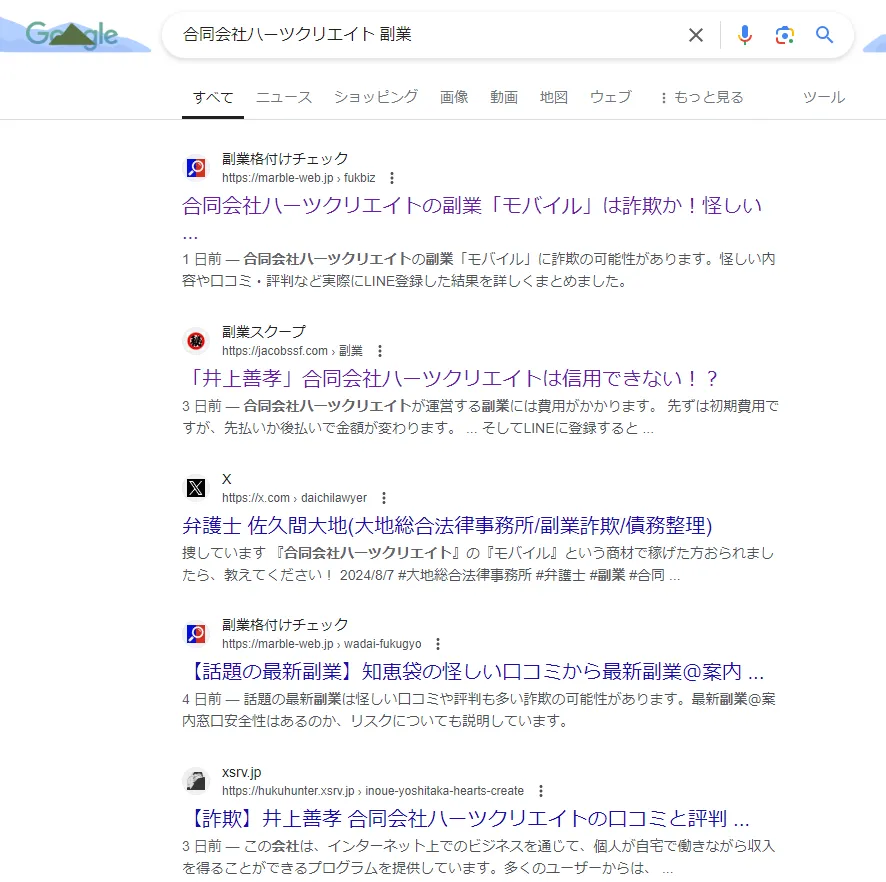Click the Google logo doodle

[72, 35]
